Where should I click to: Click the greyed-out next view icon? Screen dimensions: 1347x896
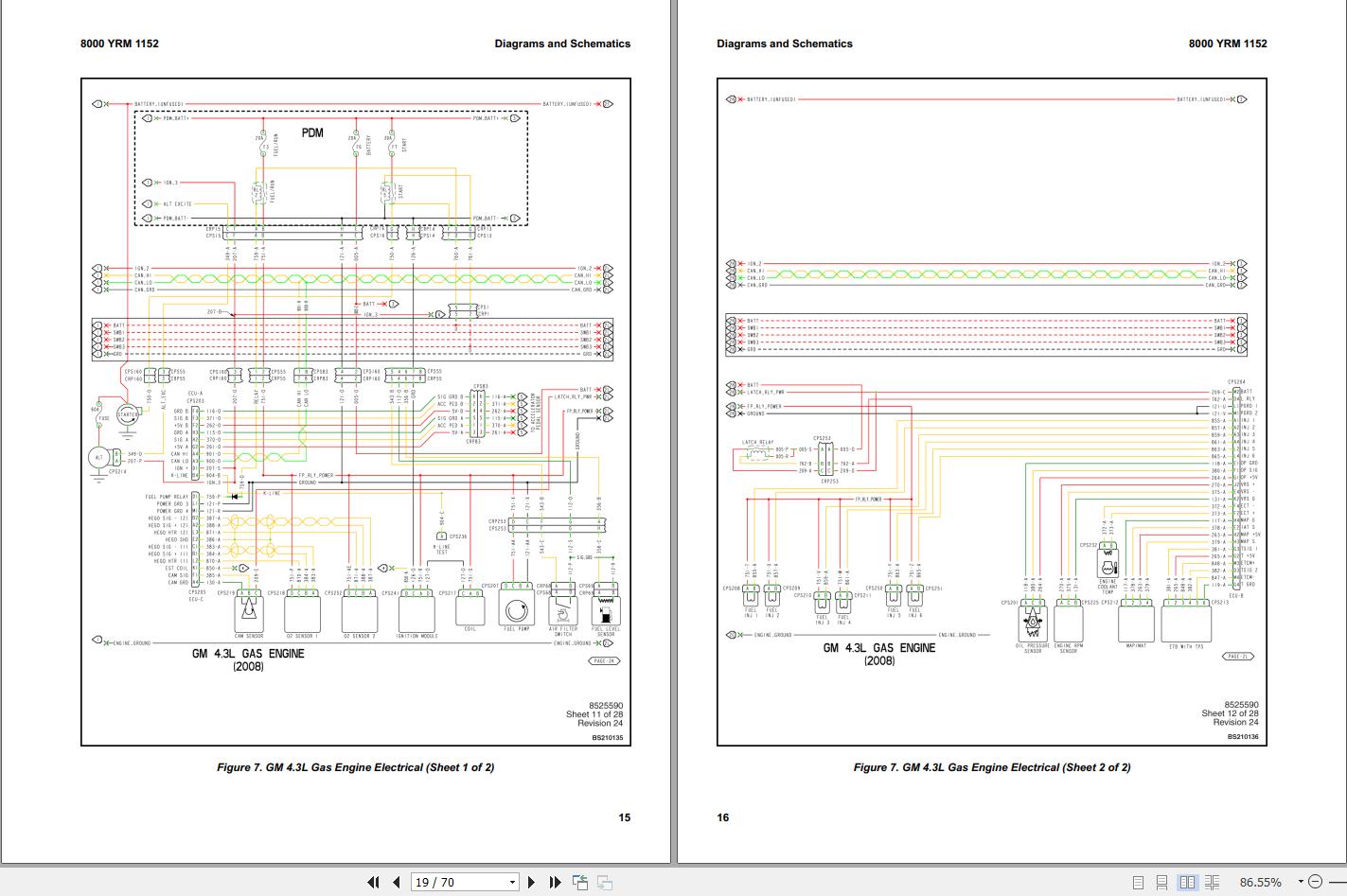tap(604, 882)
